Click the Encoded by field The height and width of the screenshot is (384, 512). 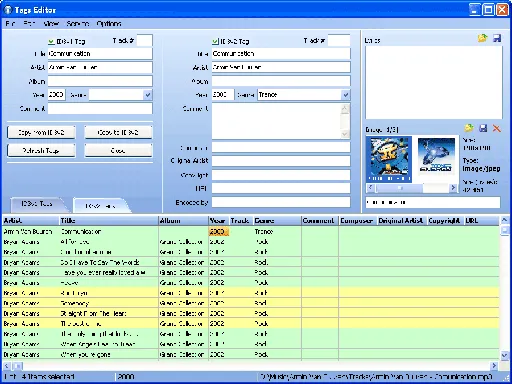[281, 202]
